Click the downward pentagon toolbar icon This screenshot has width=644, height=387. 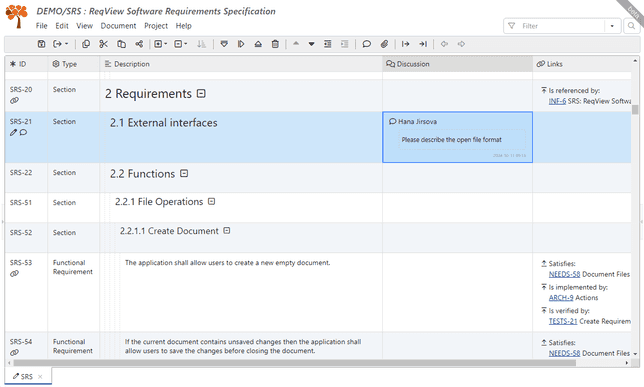pyautogui.click(x=224, y=44)
